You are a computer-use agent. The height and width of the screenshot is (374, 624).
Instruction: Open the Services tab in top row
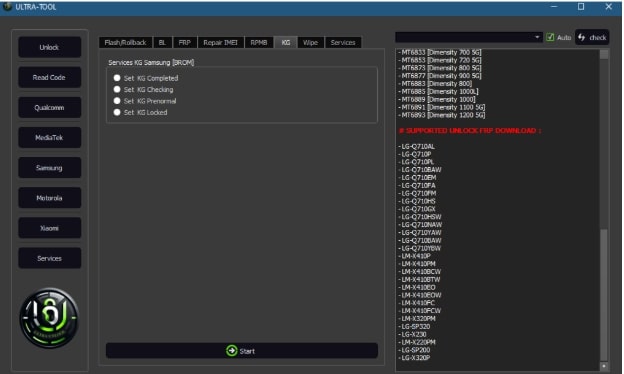[343, 43]
